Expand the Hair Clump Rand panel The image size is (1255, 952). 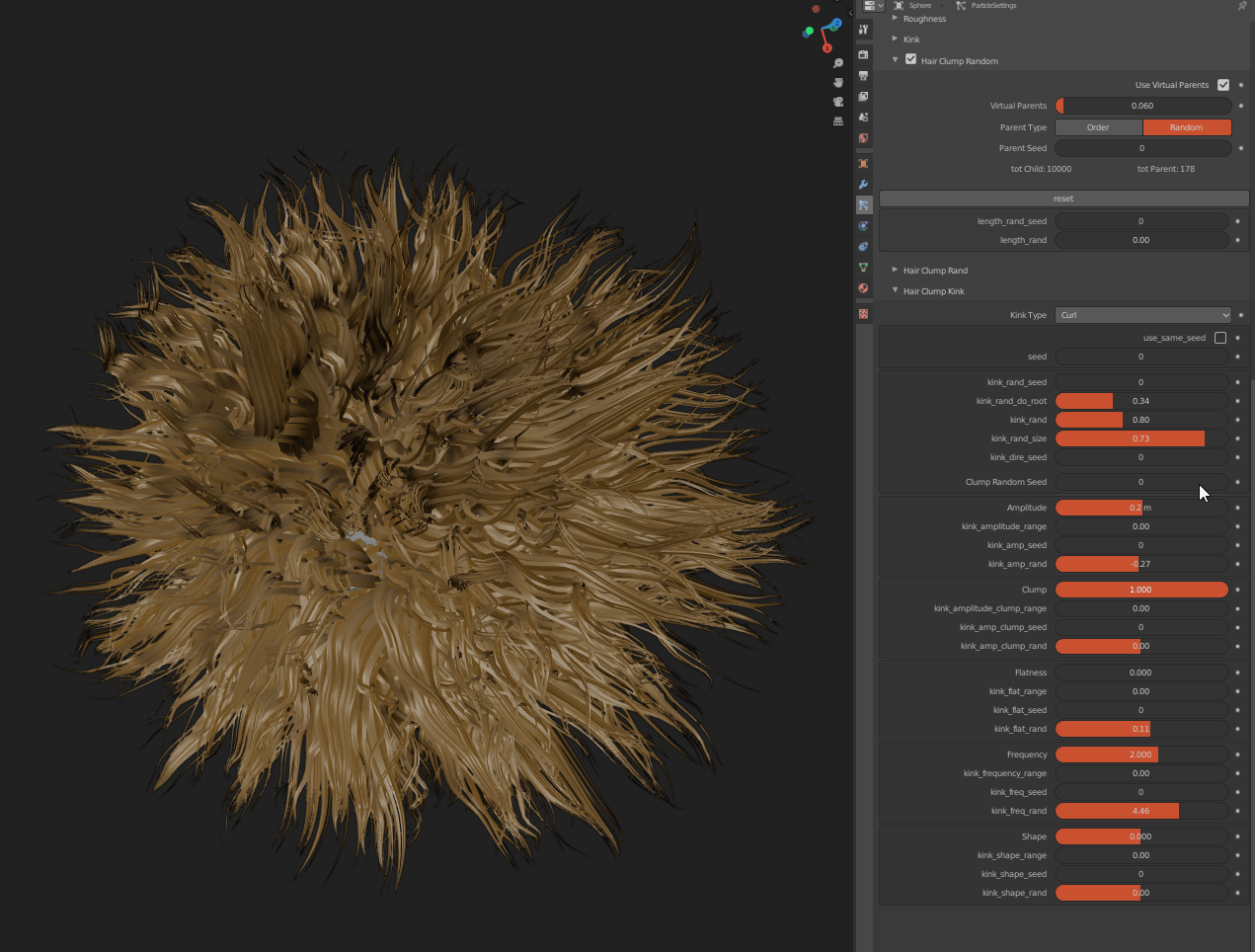coord(935,271)
